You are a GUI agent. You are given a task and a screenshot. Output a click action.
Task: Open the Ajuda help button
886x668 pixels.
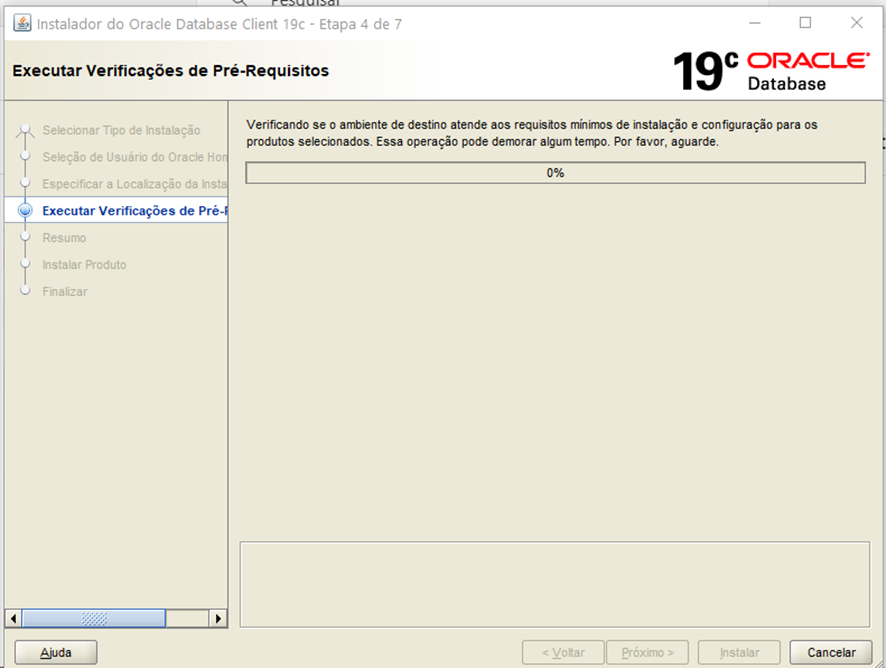(x=56, y=652)
